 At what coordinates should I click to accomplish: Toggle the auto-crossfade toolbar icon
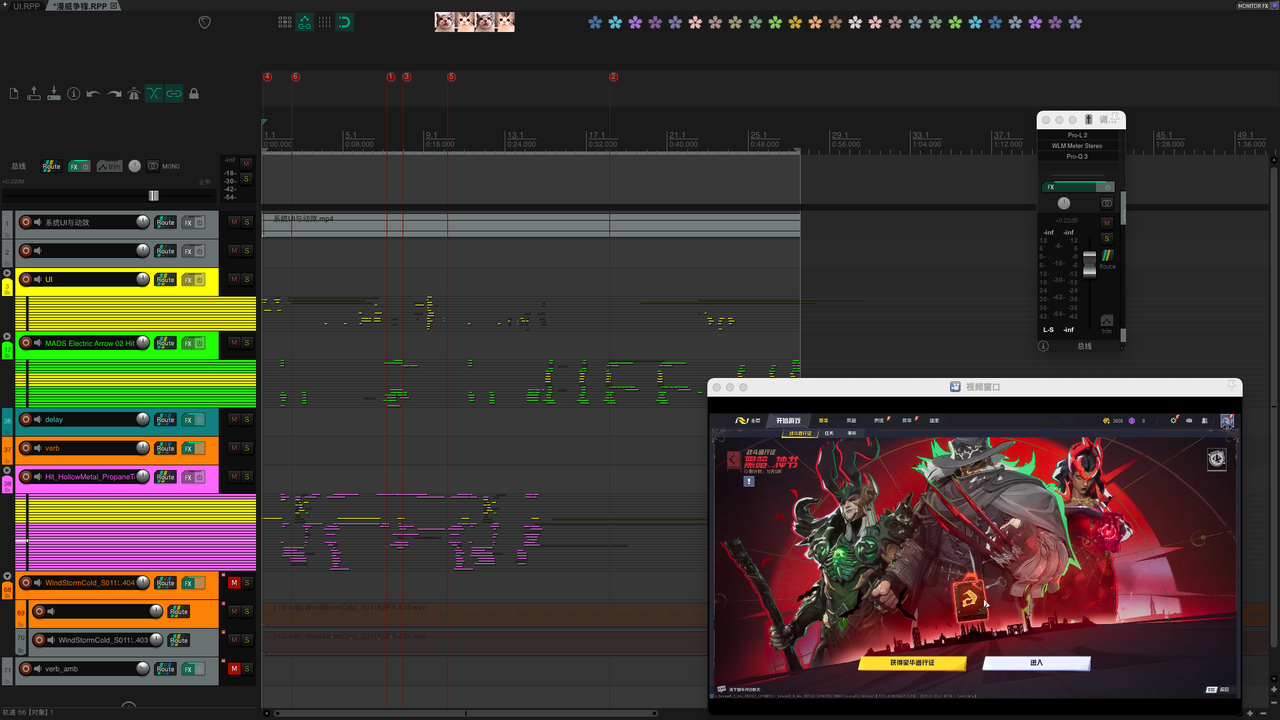tap(154, 94)
